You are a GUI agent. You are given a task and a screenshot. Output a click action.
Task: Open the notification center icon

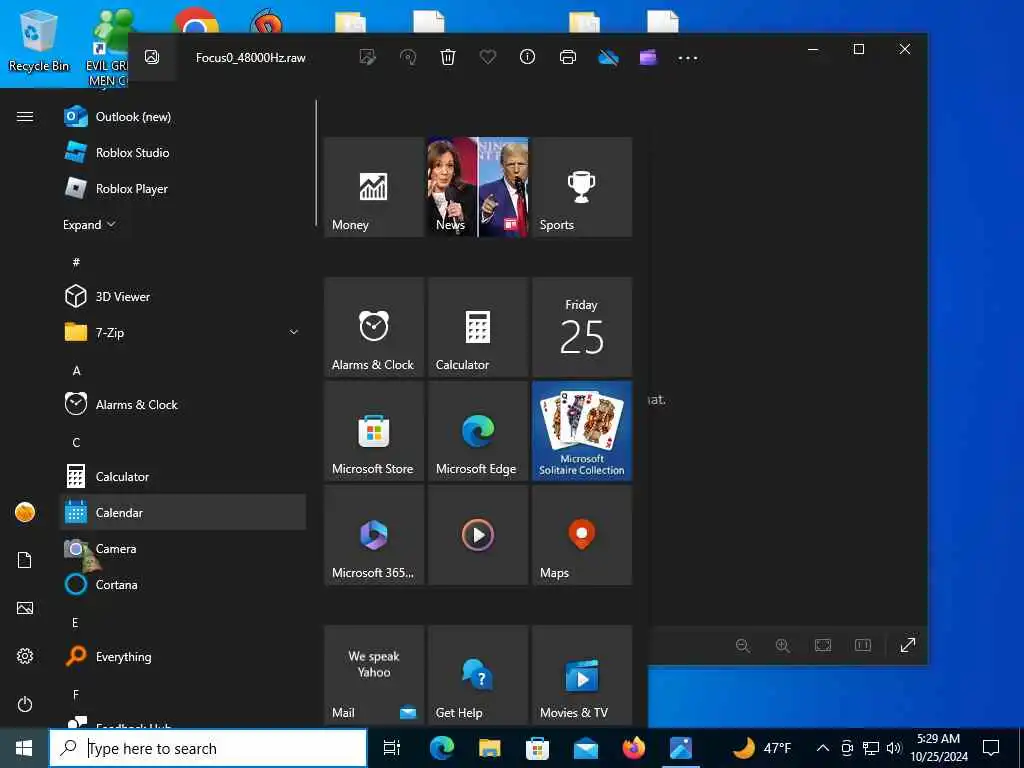coord(991,748)
